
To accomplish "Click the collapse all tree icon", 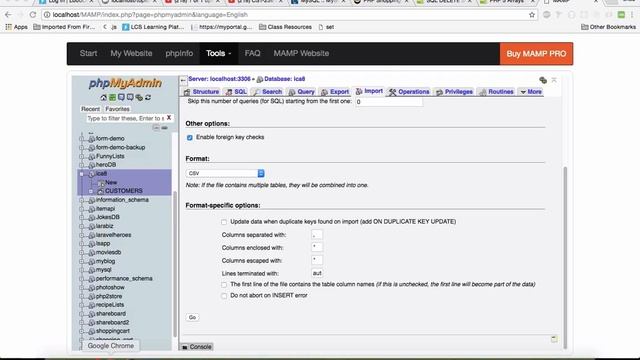I will (156, 128).
